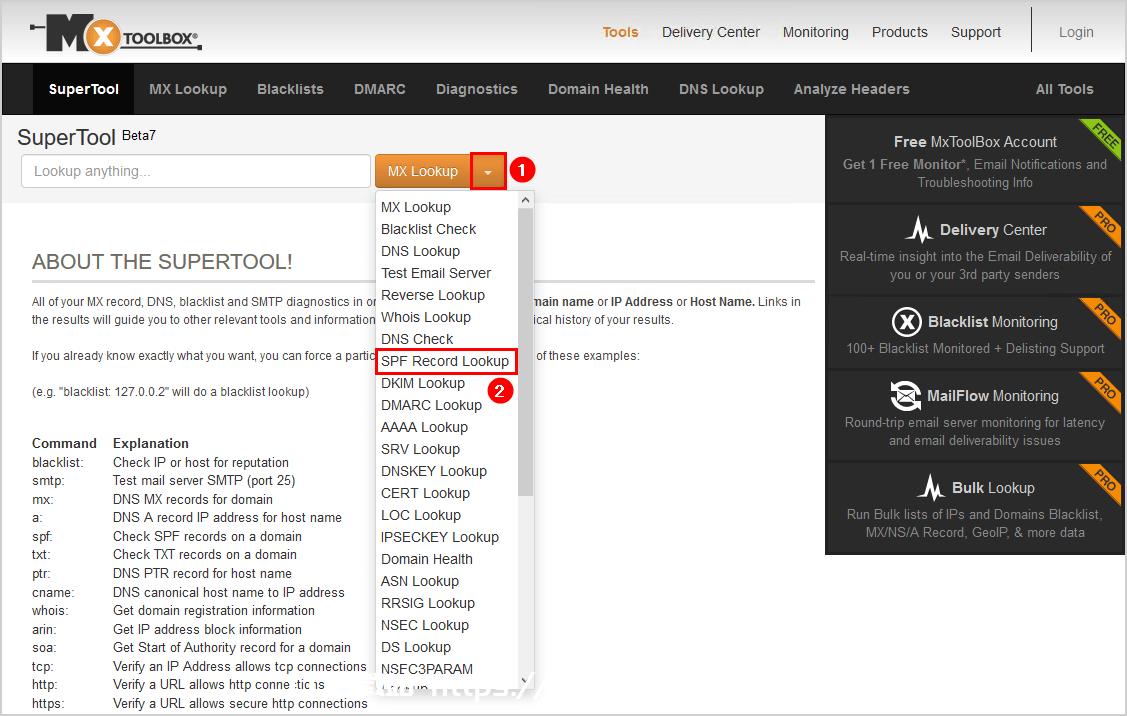Select NSEC Lookup option
The width and height of the screenshot is (1127, 716).
click(x=425, y=625)
